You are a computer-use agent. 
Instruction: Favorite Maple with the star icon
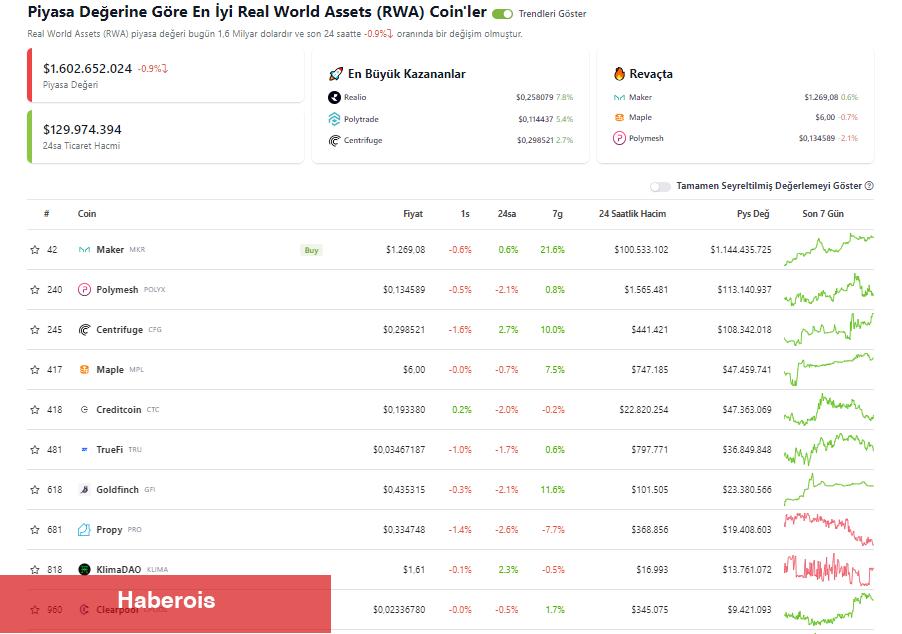[35, 370]
